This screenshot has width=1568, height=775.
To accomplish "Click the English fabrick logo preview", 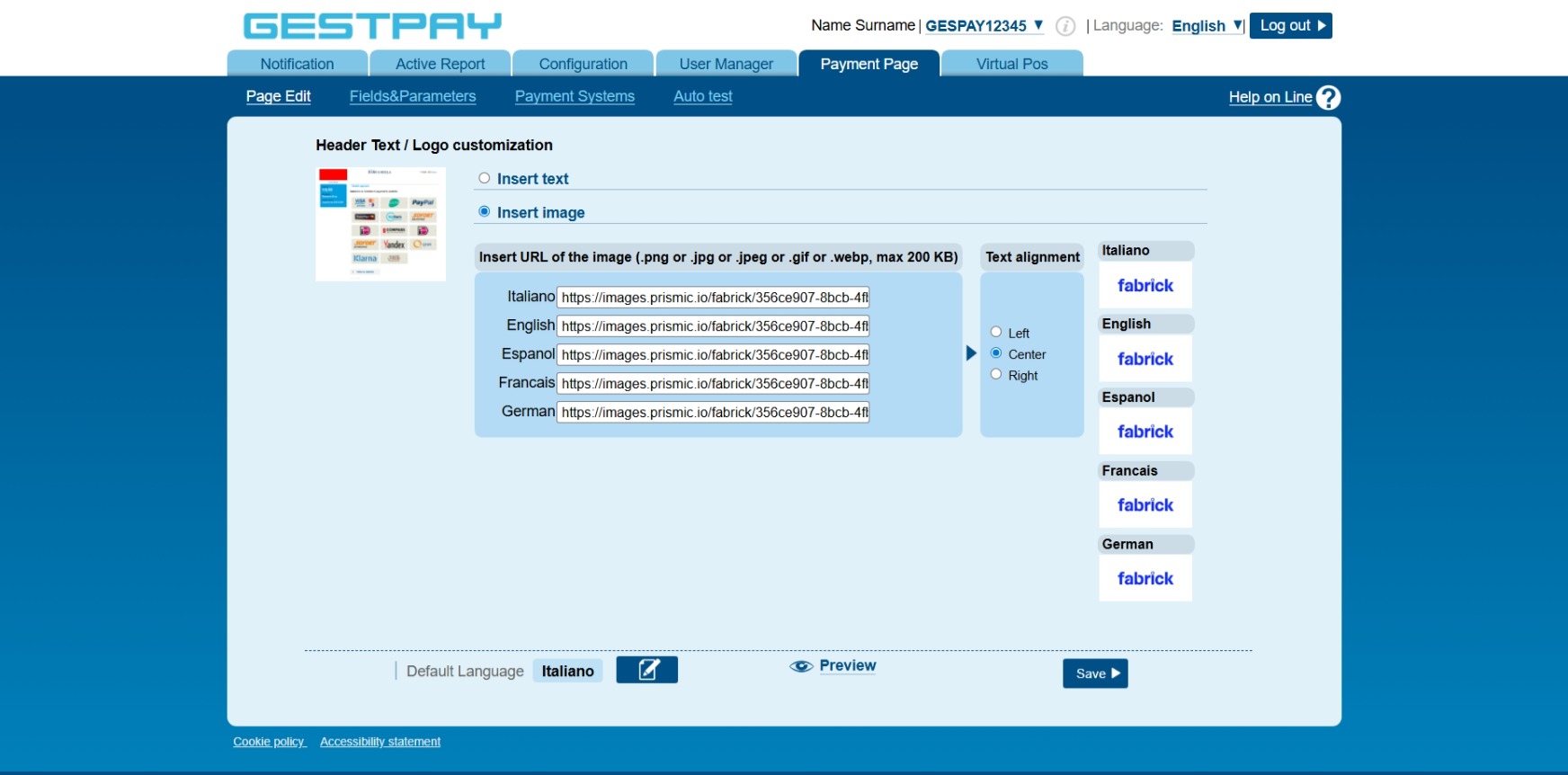I will [x=1145, y=359].
